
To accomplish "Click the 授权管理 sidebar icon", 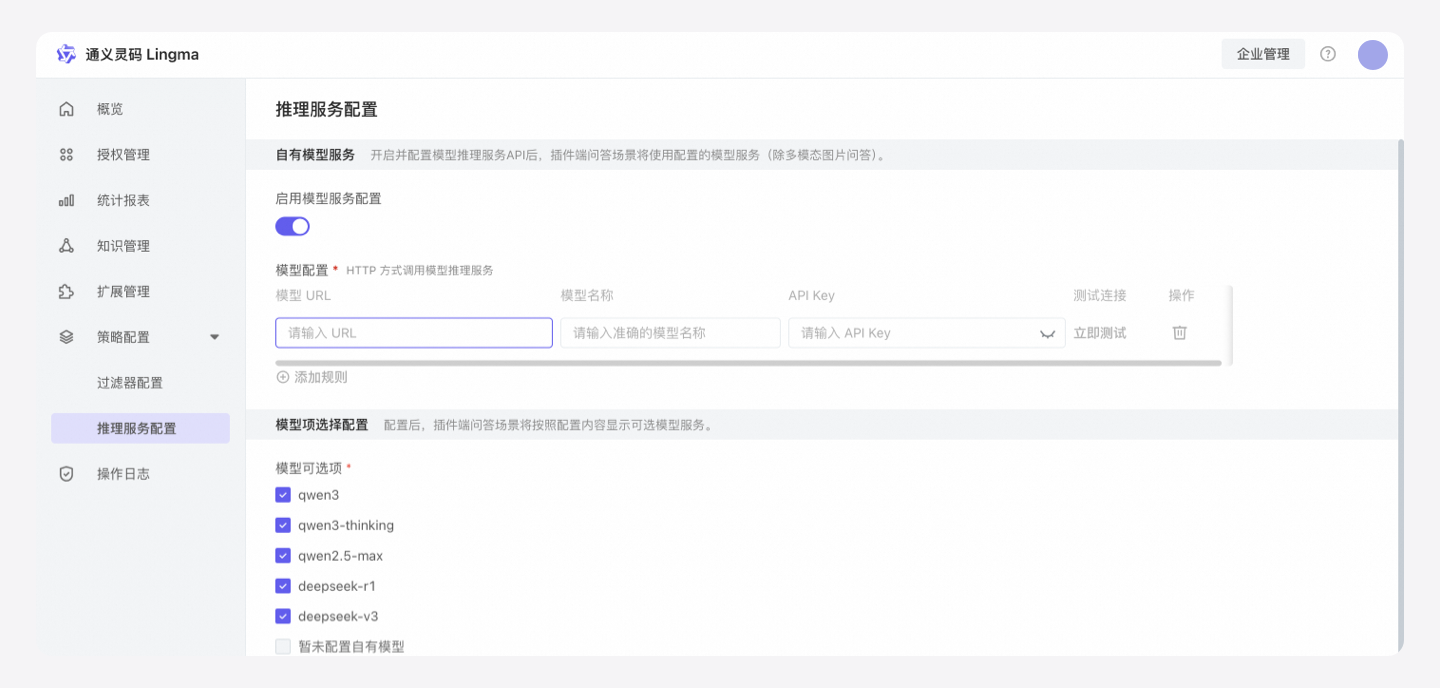I will click(66, 155).
